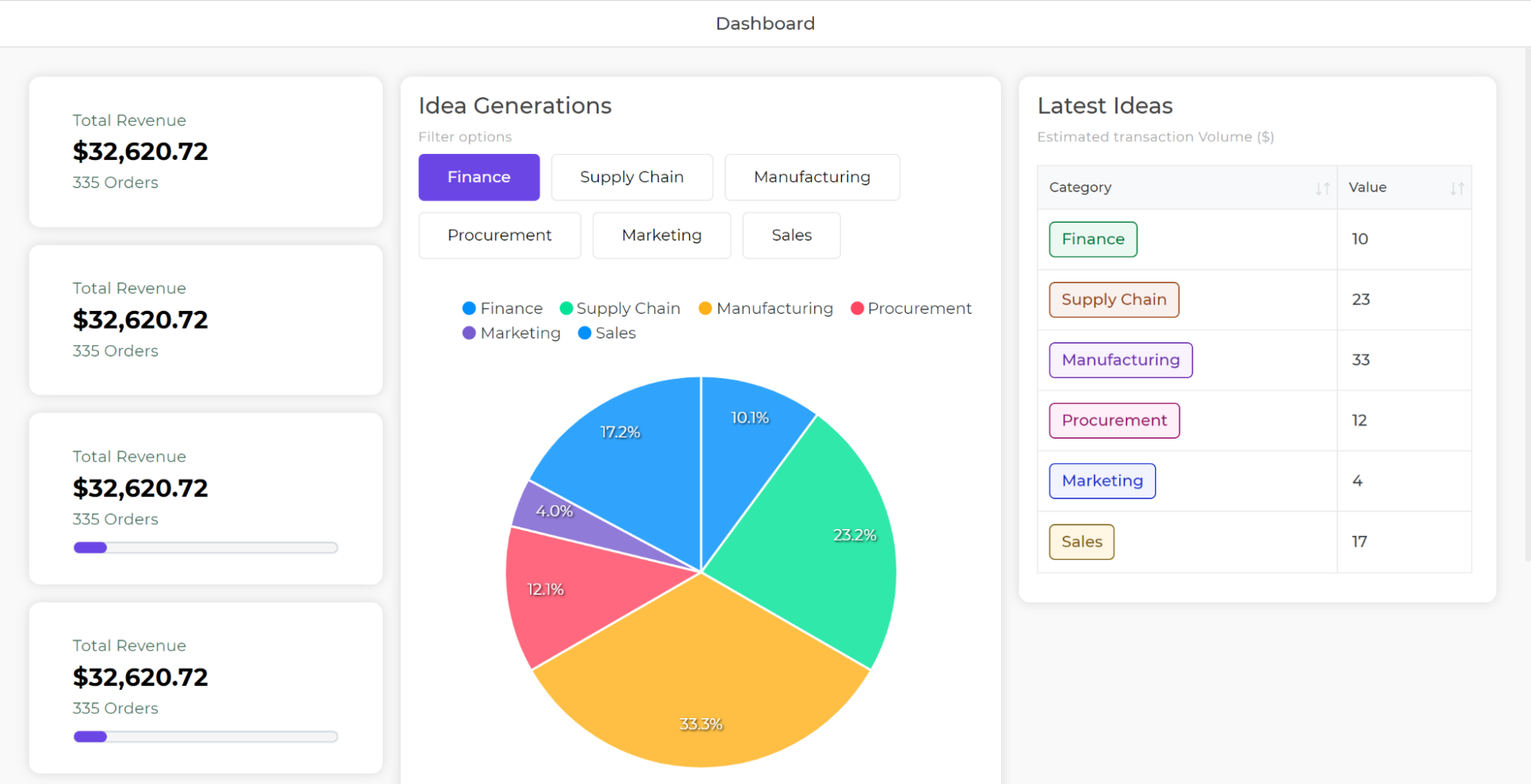The width and height of the screenshot is (1531, 784).
Task: Select the Manufacturing filter button
Action: pos(812,177)
